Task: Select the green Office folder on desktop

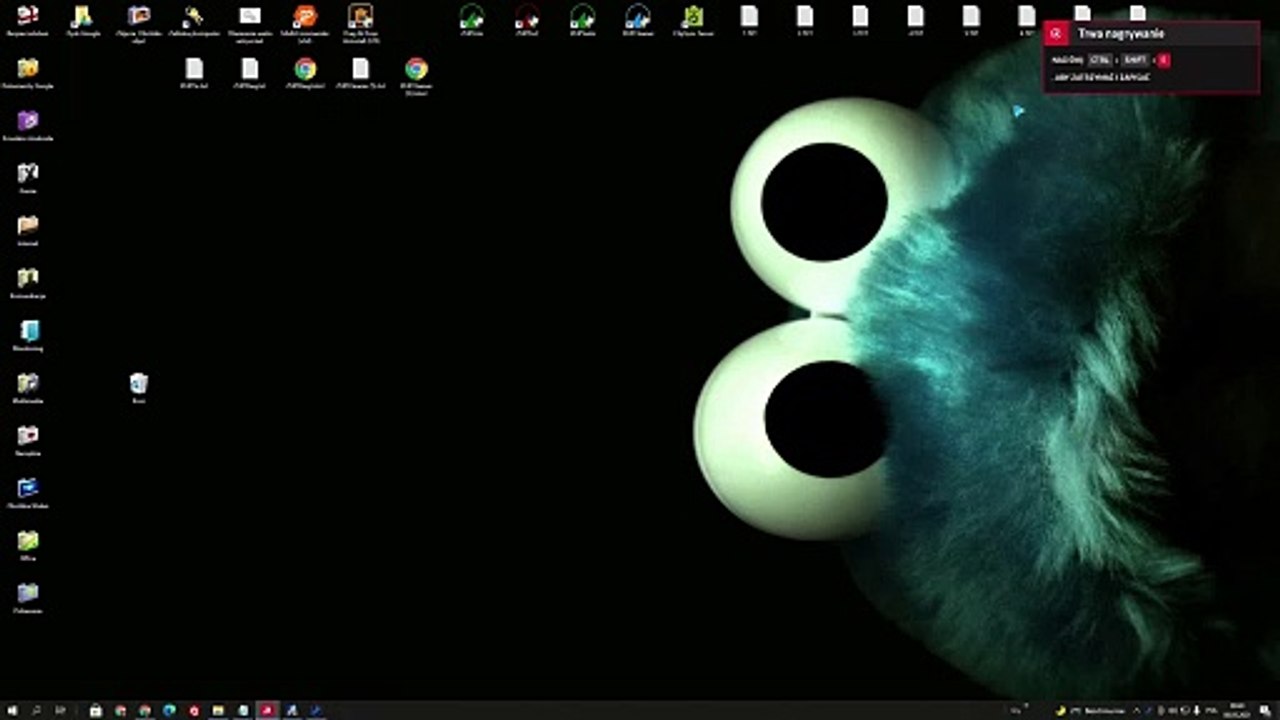Action: (x=28, y=541)
